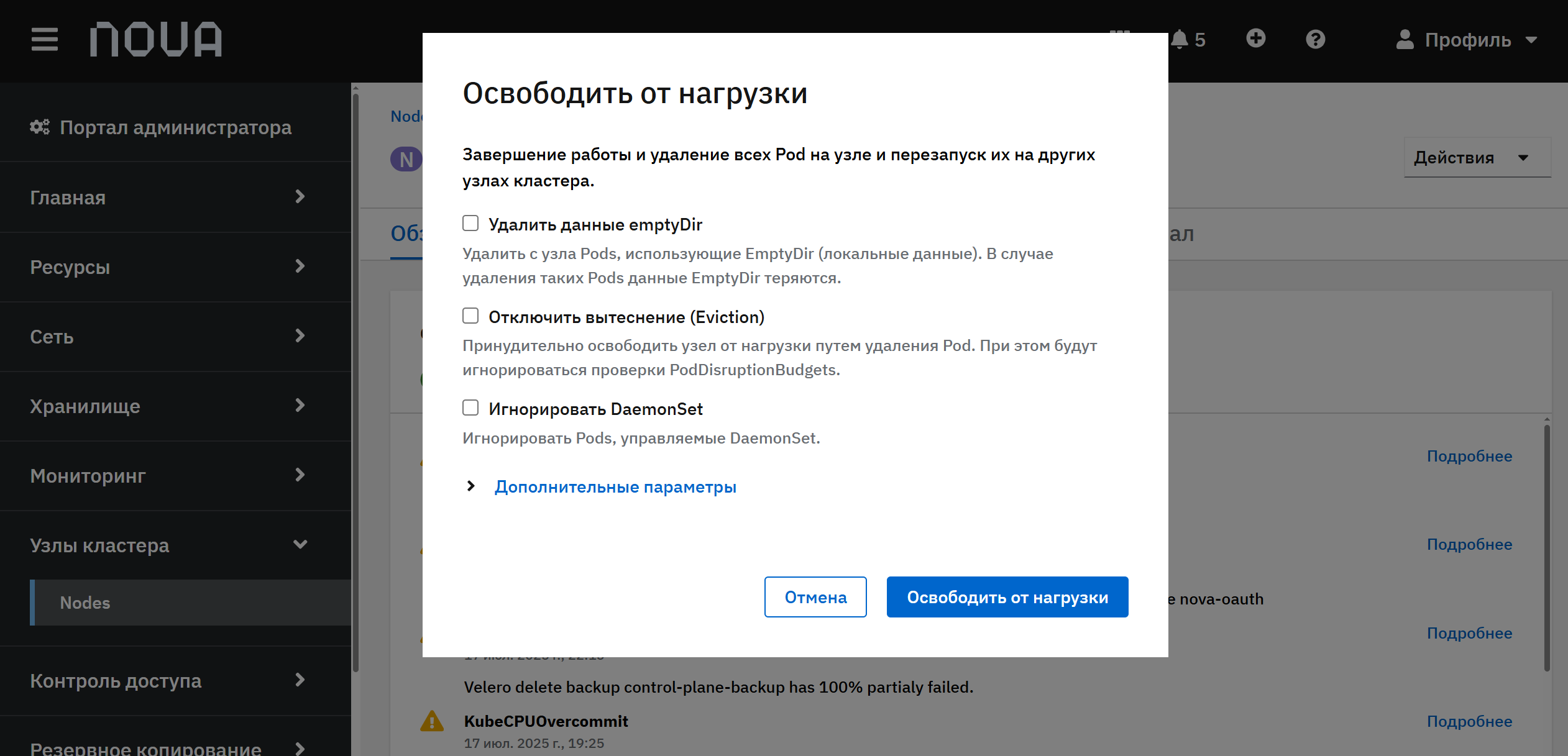Click the Отмена button
Viewport: 1568px width, 756px height.
click(815, 597)
